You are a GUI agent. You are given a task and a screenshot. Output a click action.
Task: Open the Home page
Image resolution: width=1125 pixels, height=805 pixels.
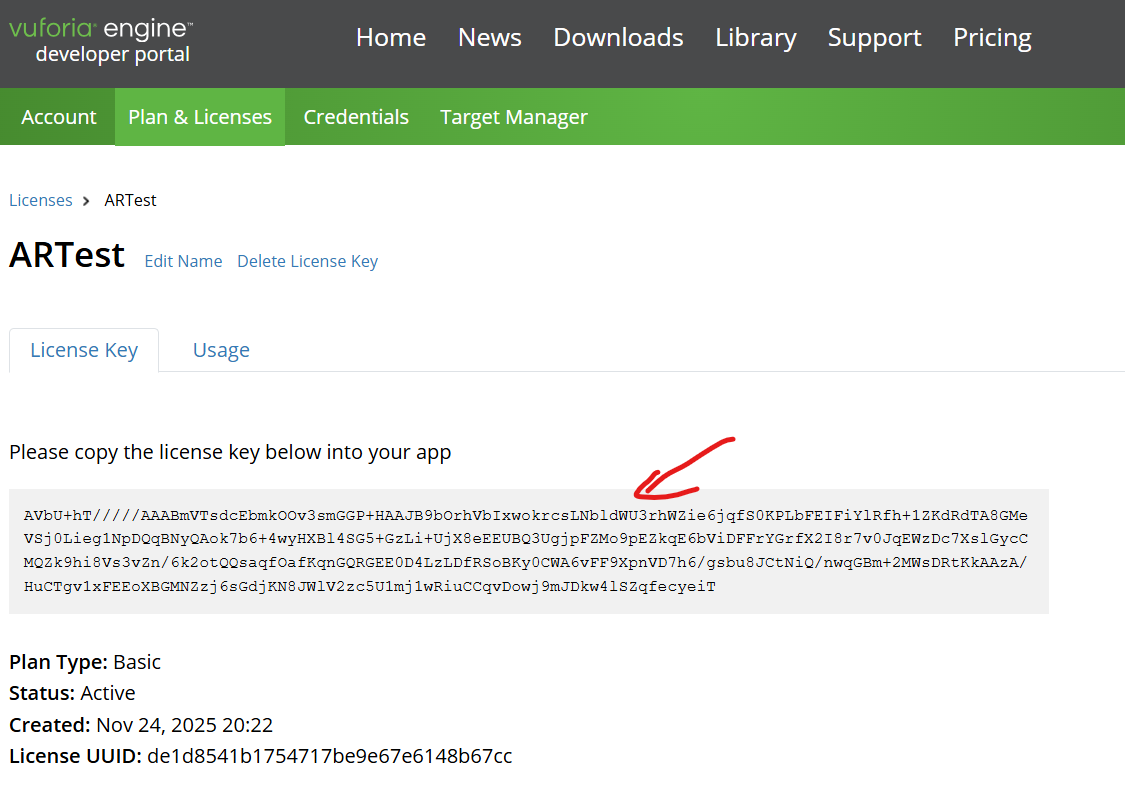click(x=391, y=37)
